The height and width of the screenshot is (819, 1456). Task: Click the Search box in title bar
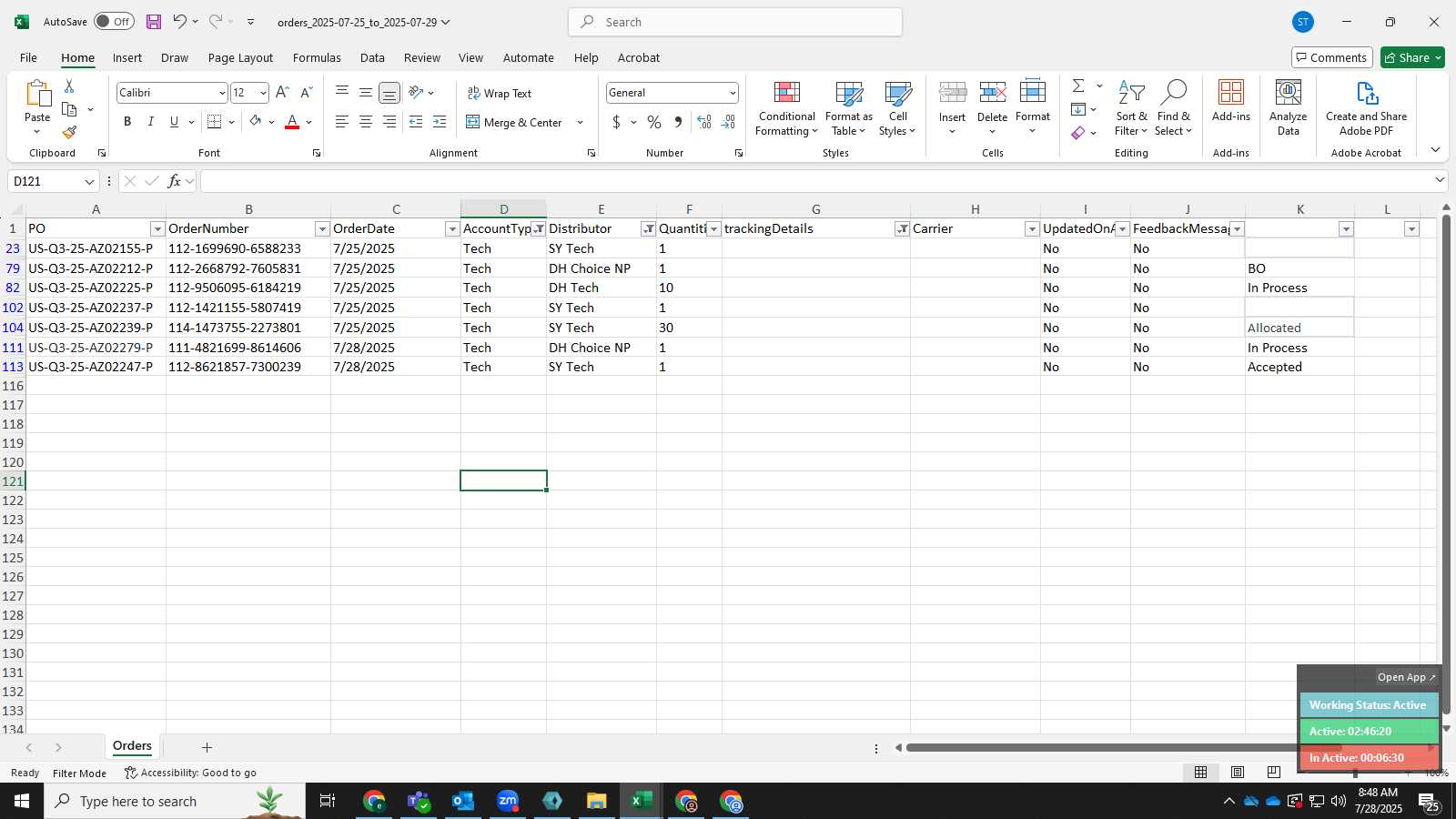coord(735,22)
